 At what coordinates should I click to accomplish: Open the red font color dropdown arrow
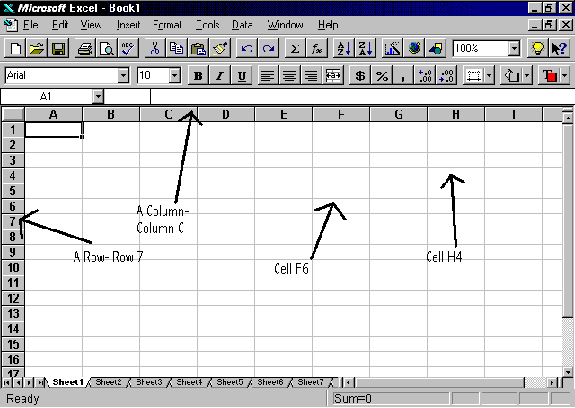point(564,76)
